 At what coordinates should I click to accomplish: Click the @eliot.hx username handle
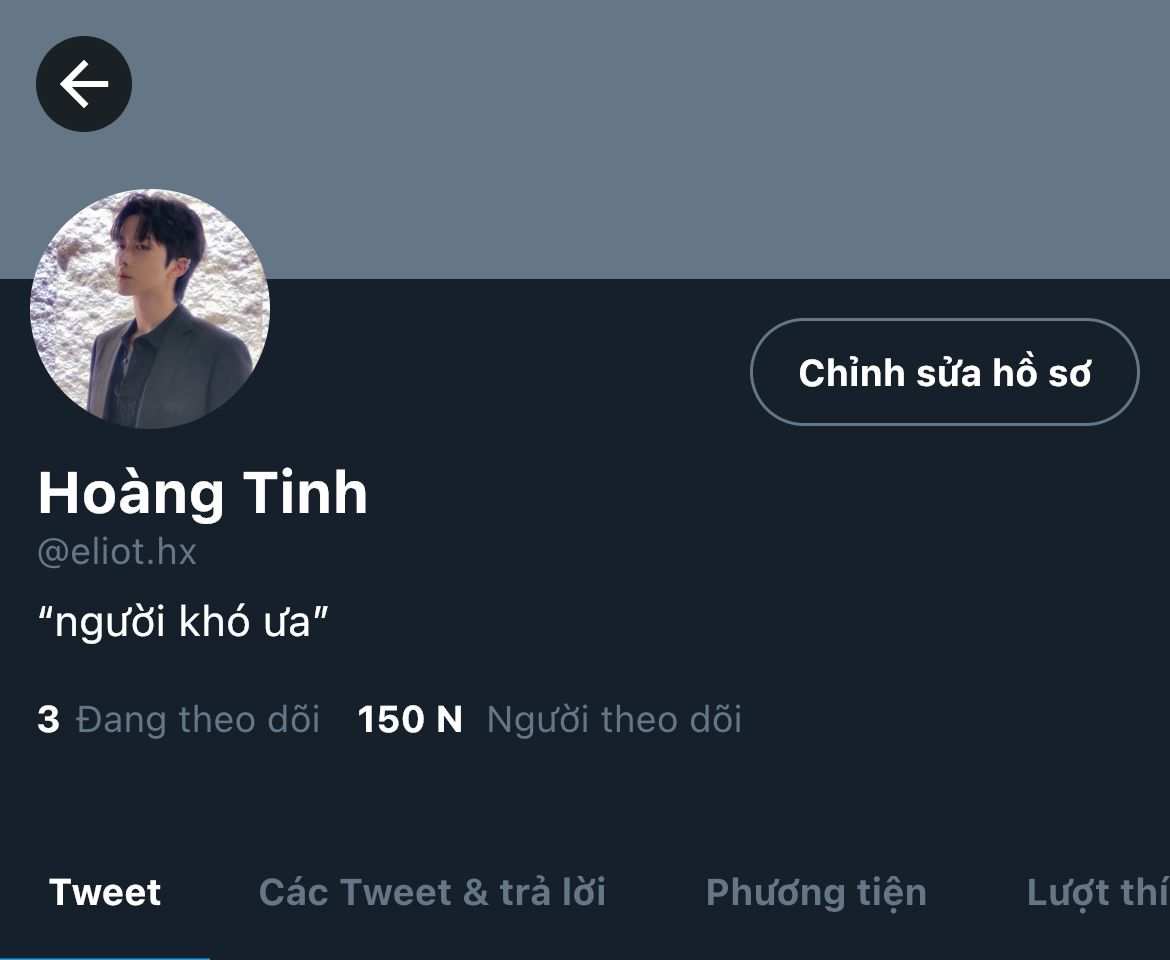coord(117,553)
